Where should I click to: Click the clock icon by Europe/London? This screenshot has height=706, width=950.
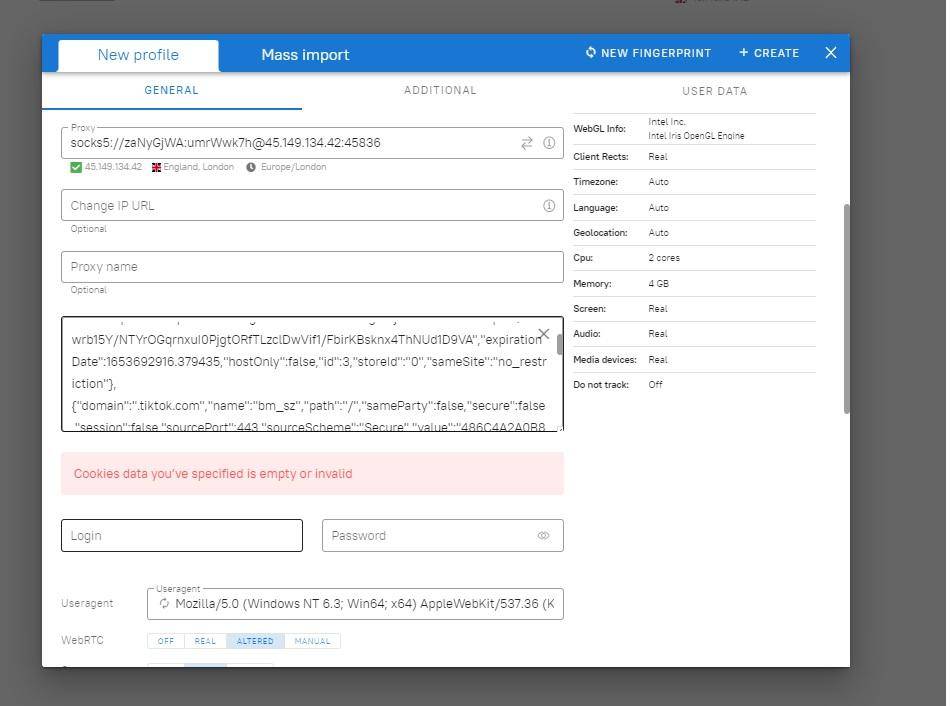click(x=251, y=167)
